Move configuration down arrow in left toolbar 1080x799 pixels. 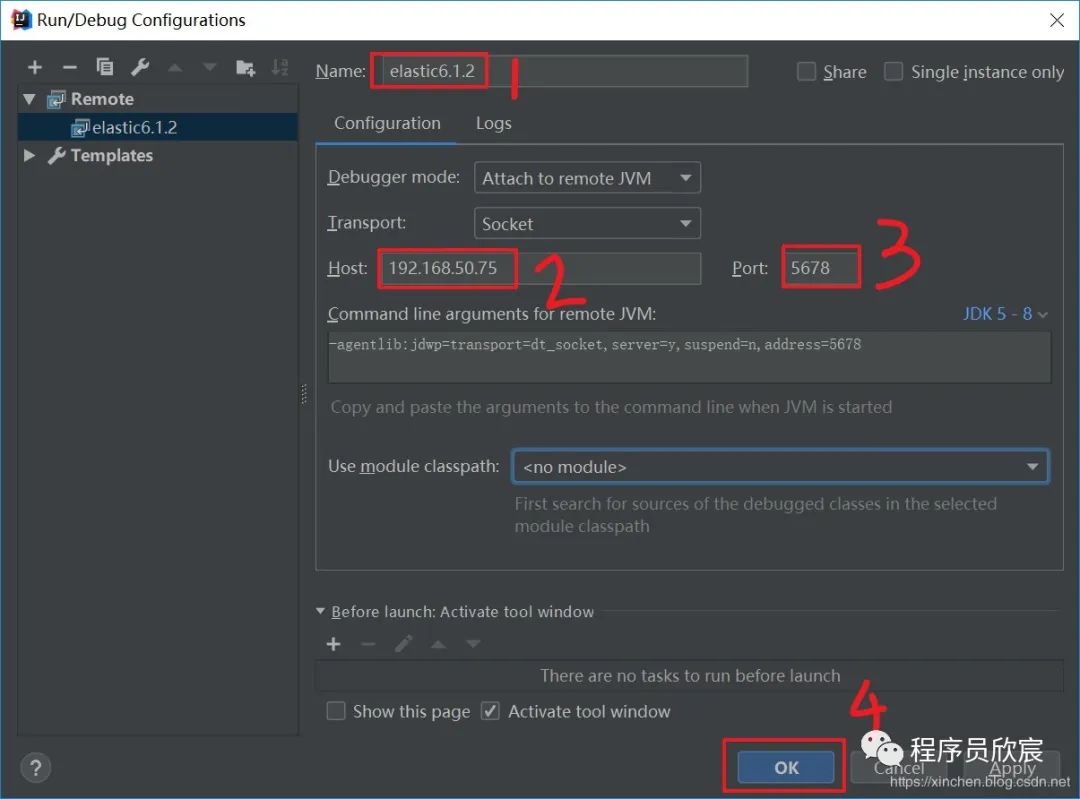click(x=210, y=68)
